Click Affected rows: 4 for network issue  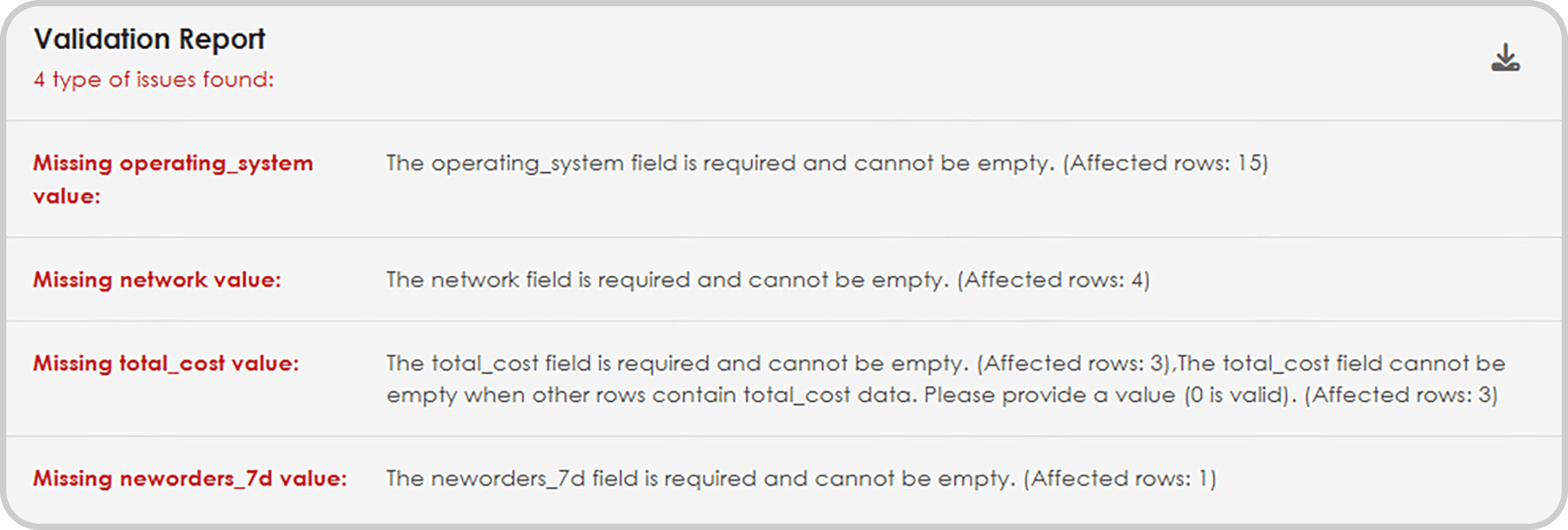[x=1054, y=279]
